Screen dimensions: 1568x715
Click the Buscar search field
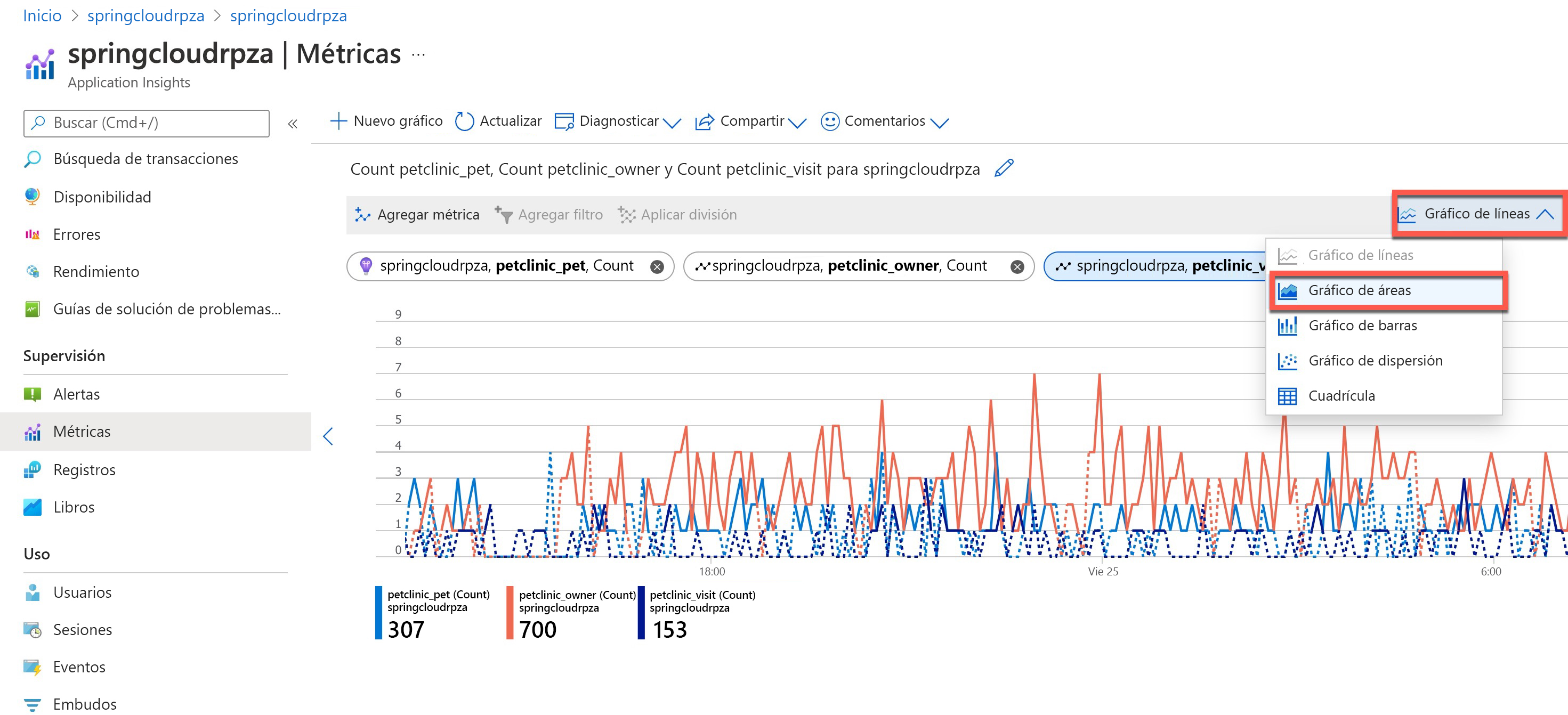tap(146, 123)
